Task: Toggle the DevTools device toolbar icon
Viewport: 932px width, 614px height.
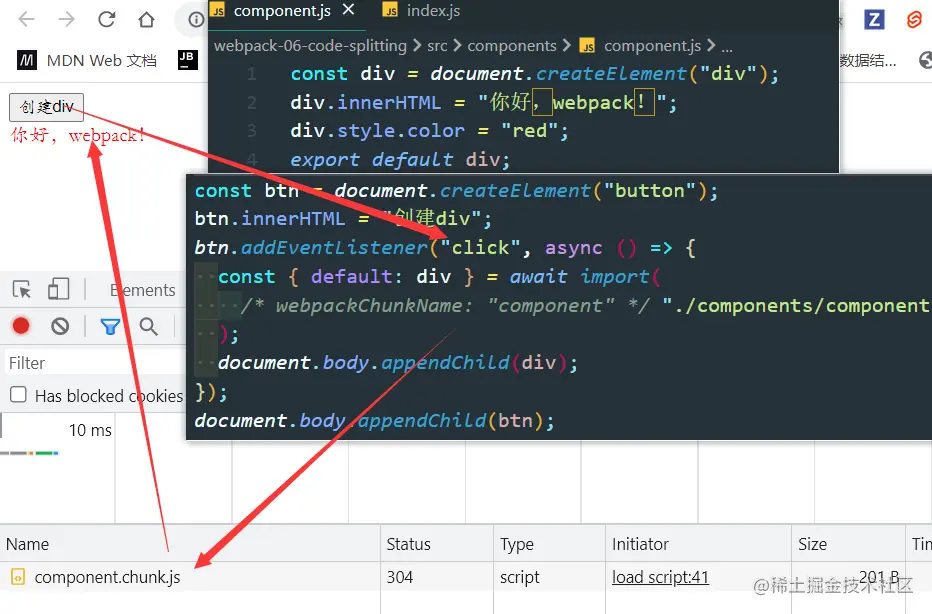Action: [x=58, y=289]
